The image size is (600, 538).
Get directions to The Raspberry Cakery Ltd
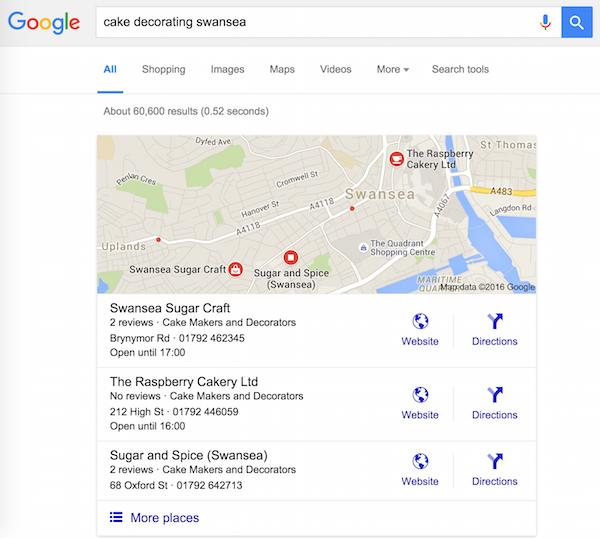point(495,396)
